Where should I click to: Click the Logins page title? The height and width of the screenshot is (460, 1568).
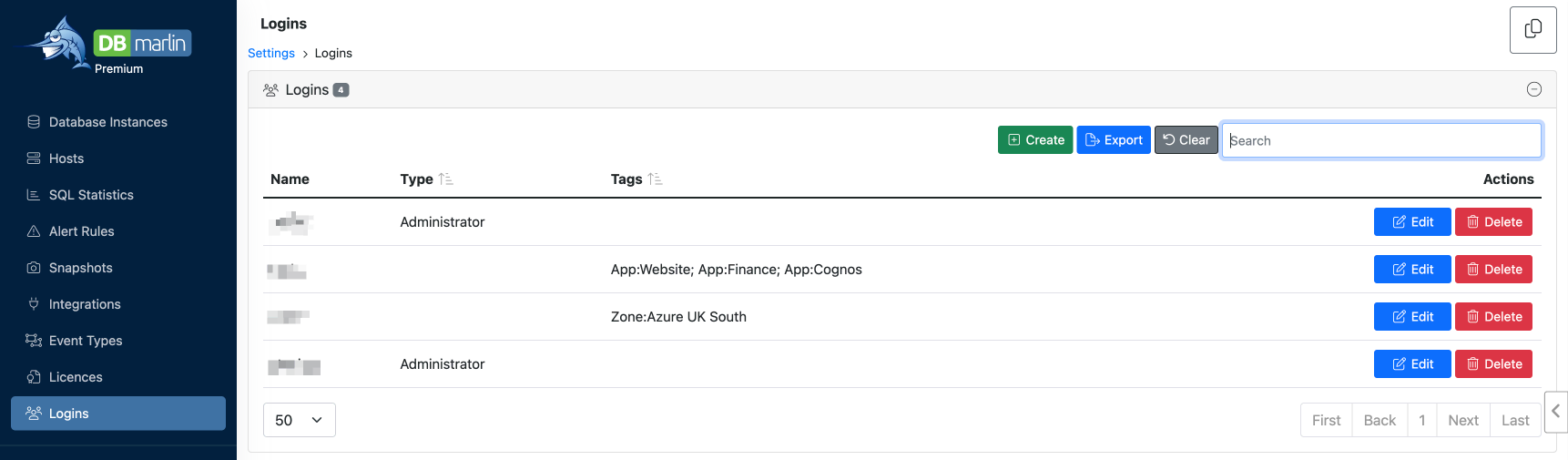pos(283,24)
